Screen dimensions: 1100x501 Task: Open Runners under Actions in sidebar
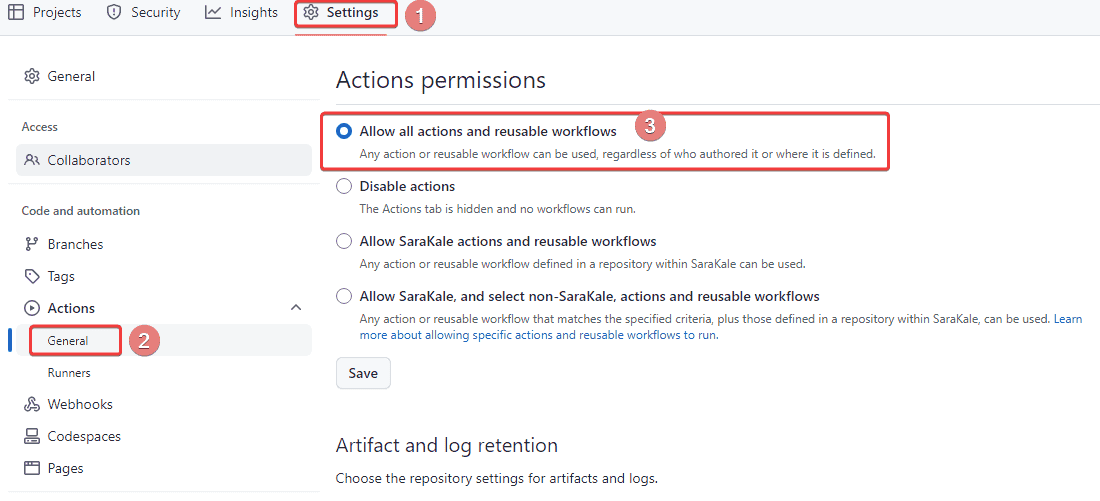tap(69, 372)
